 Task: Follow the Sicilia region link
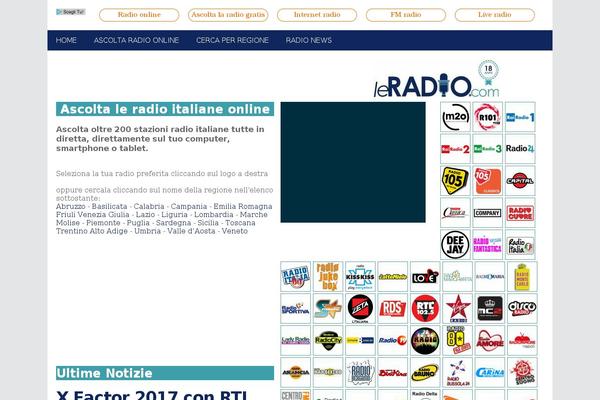click(x=208, y=223)
